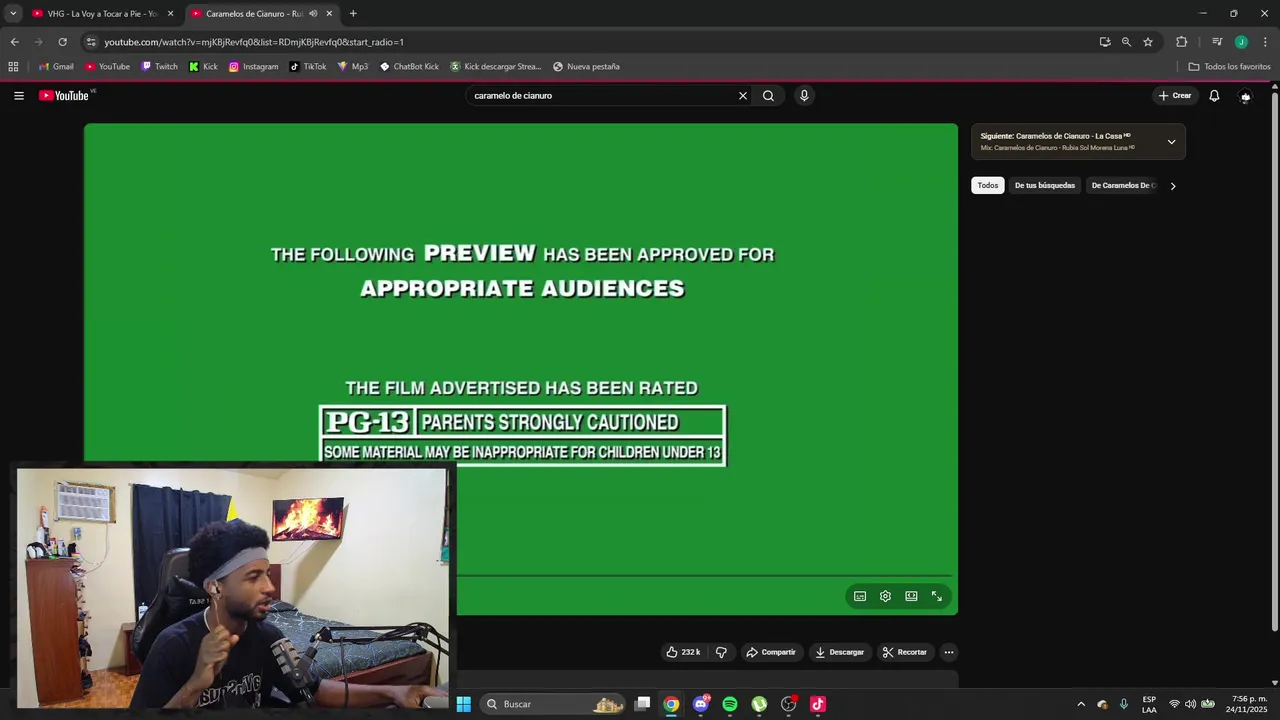Expand the Siguiente mix playlist panel
This screenshot has width=1280, height=720.
tap(1171, 142)
